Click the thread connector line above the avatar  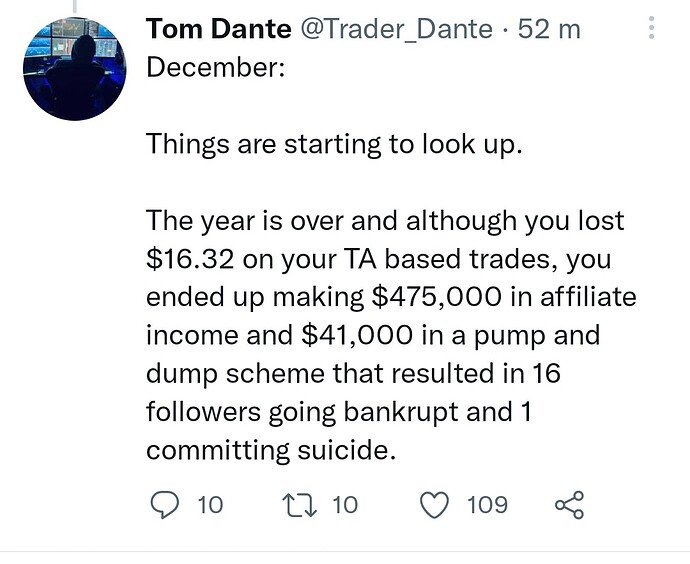click(x=74, y=6)
